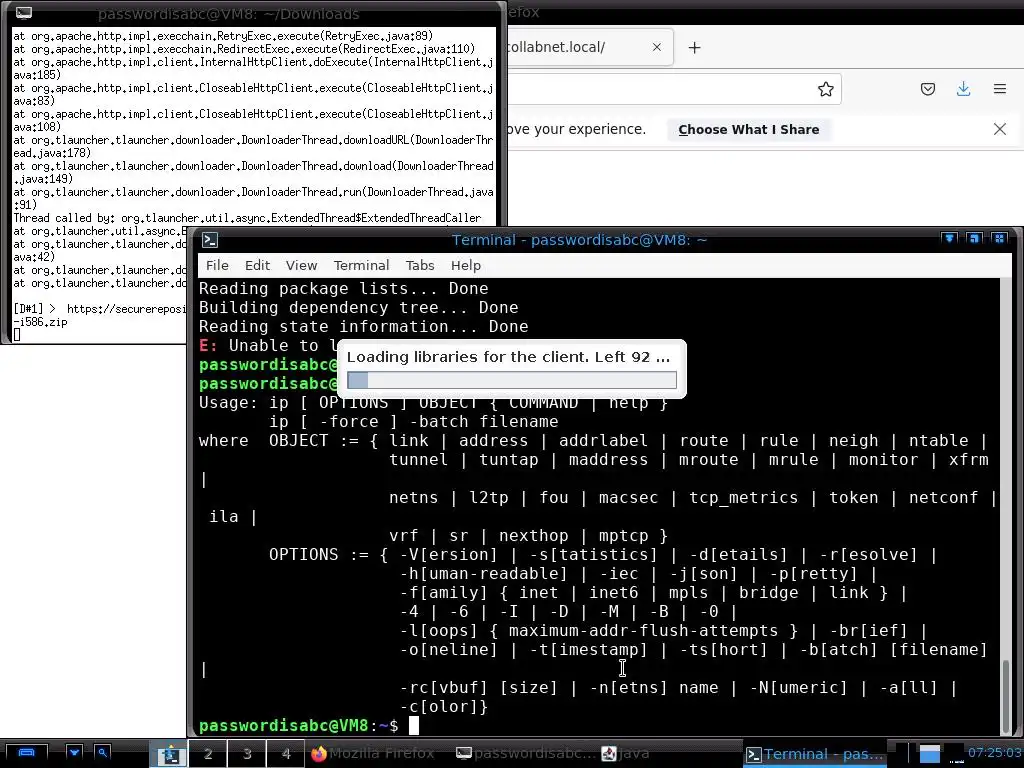The height and width of the screenshot is (768, 1024).
Task: Click the monitor icon in Downloads terminal title bar
Action: pyautogui.click(x=24, y=13)
